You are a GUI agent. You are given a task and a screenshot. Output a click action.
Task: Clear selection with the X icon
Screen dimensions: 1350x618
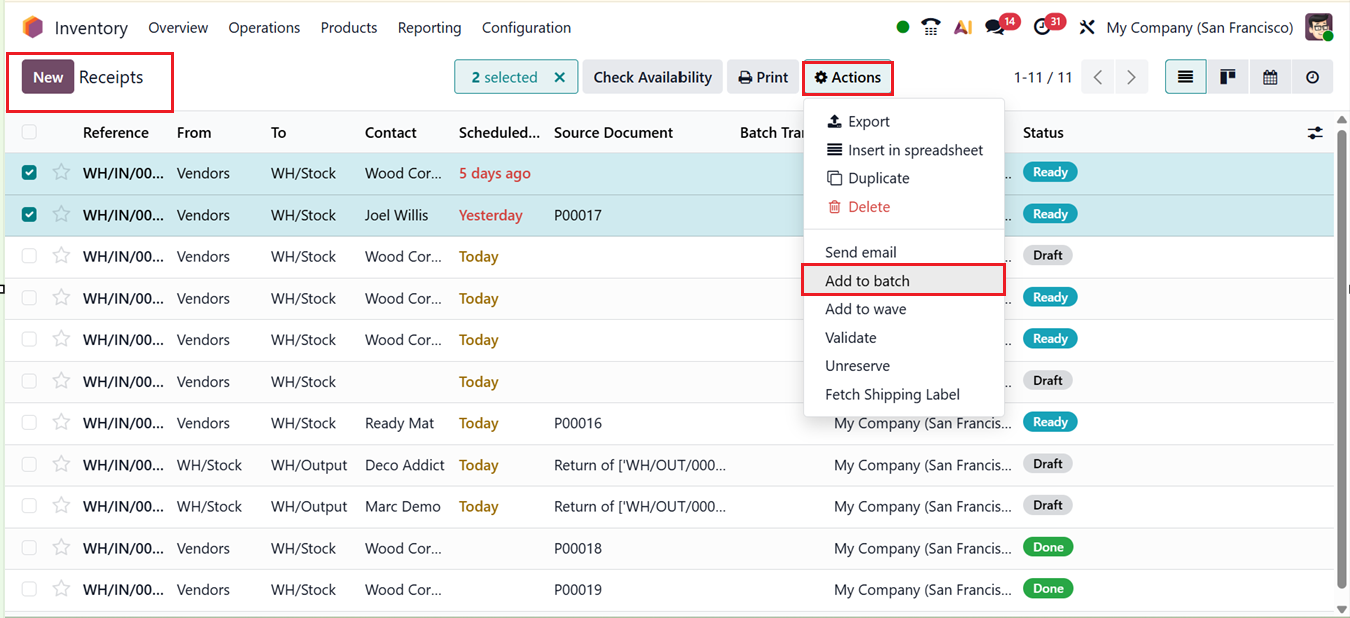pyautogui.click(x=559, y=77)
